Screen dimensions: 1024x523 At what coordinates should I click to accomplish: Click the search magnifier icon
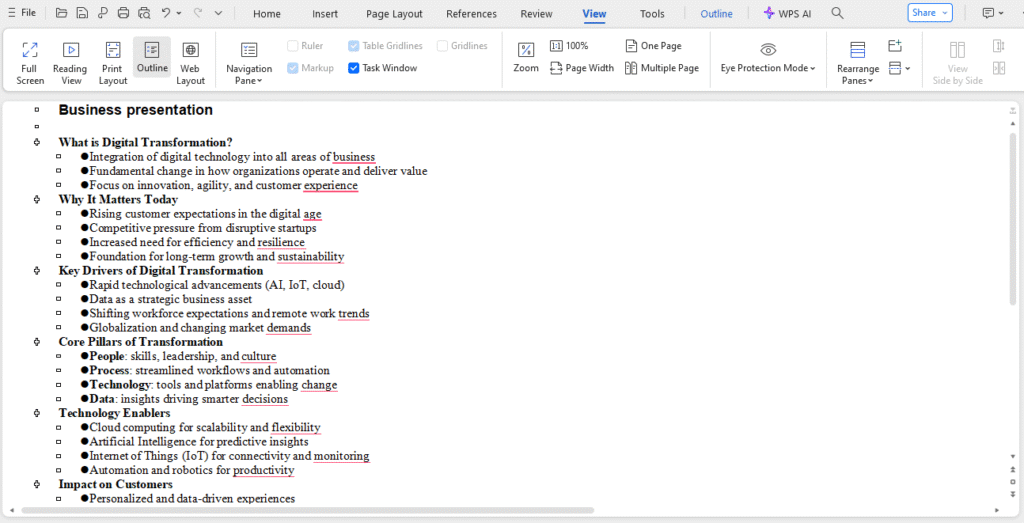[838, 14]
